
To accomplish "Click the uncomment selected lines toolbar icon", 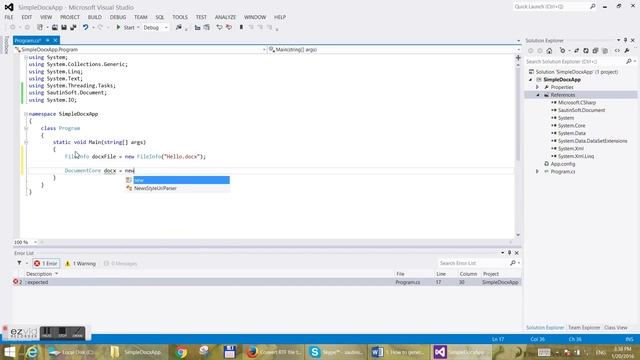I will pyautogui.click(x=229, y=27).
